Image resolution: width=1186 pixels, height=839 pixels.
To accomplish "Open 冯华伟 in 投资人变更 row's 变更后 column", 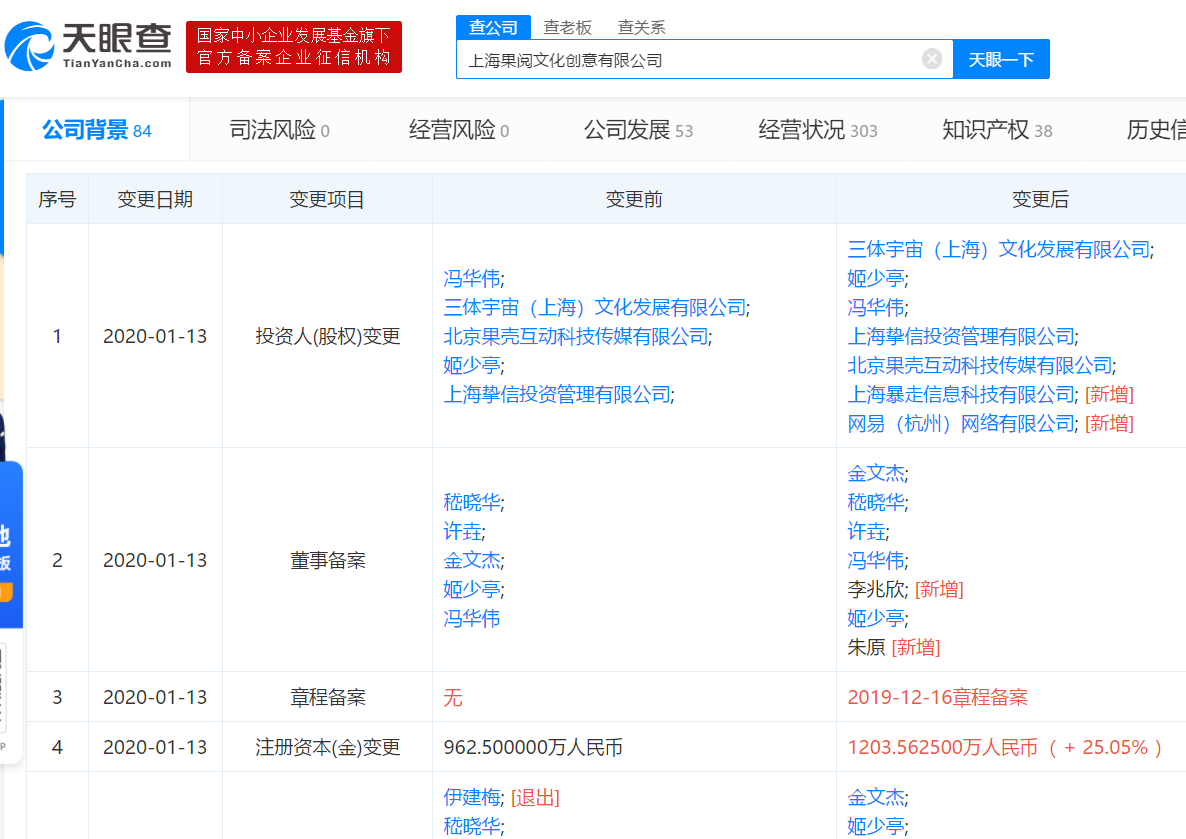I will 876,307.
